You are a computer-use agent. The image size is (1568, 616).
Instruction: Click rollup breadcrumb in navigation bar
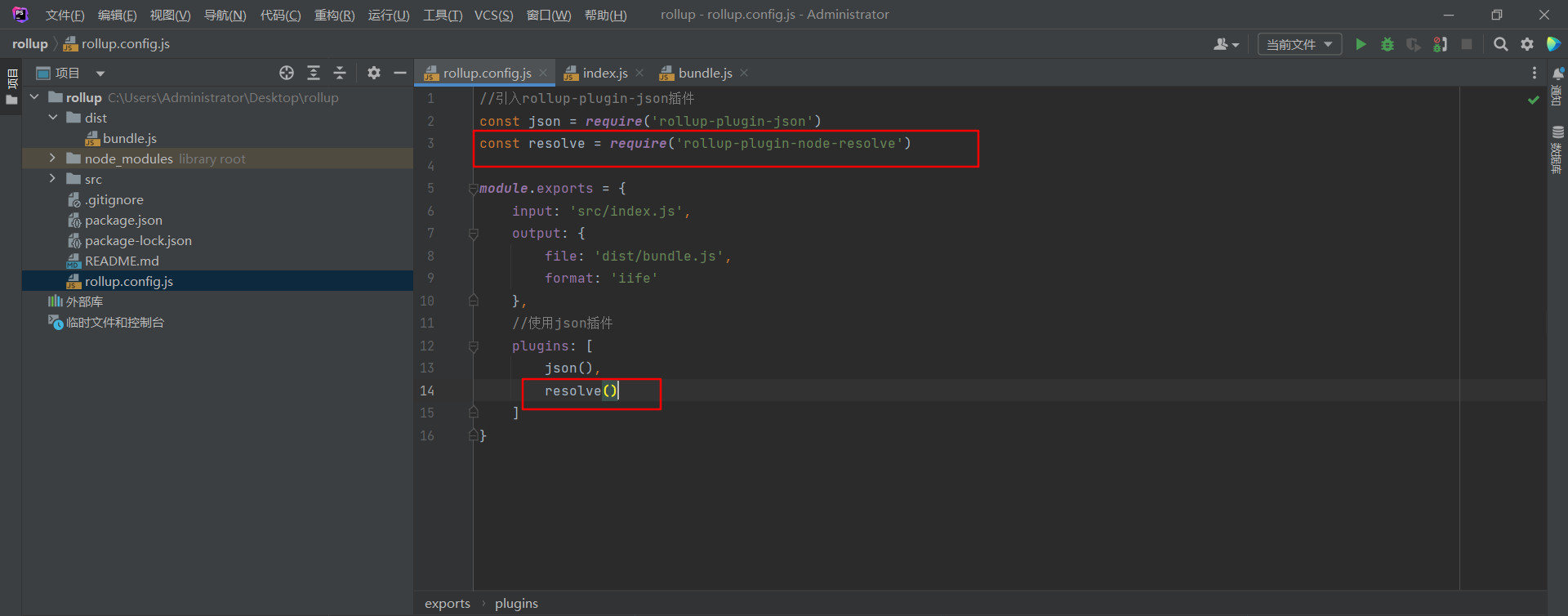(30, 44)
